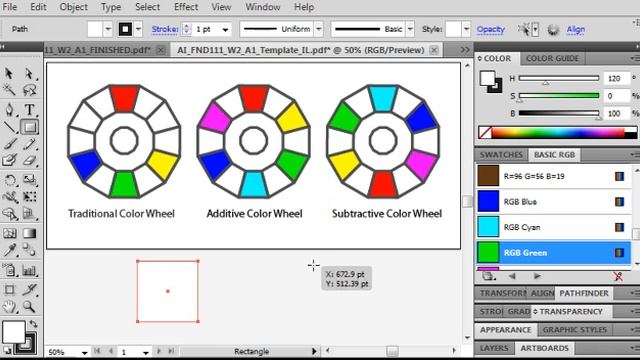Click the Opacity link
Screen dimensions: 640x360
[491, 29]
